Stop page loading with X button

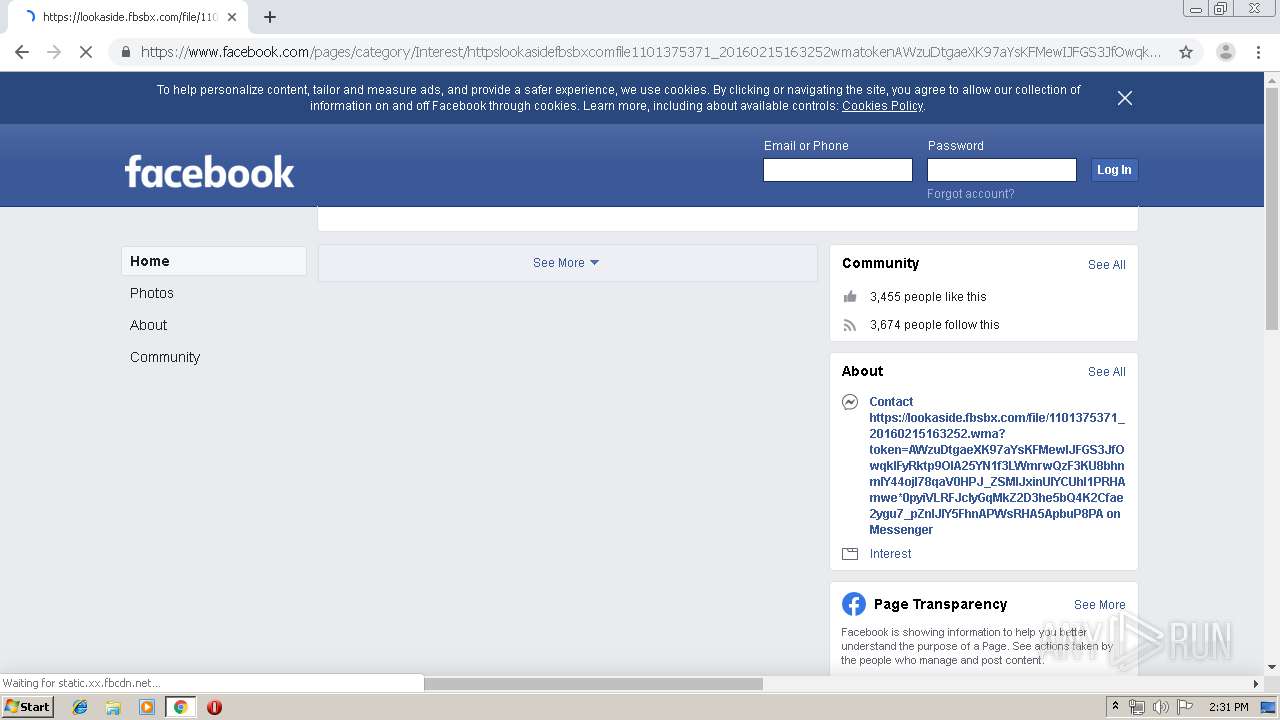pyautogui.click(x=86, y=52)
